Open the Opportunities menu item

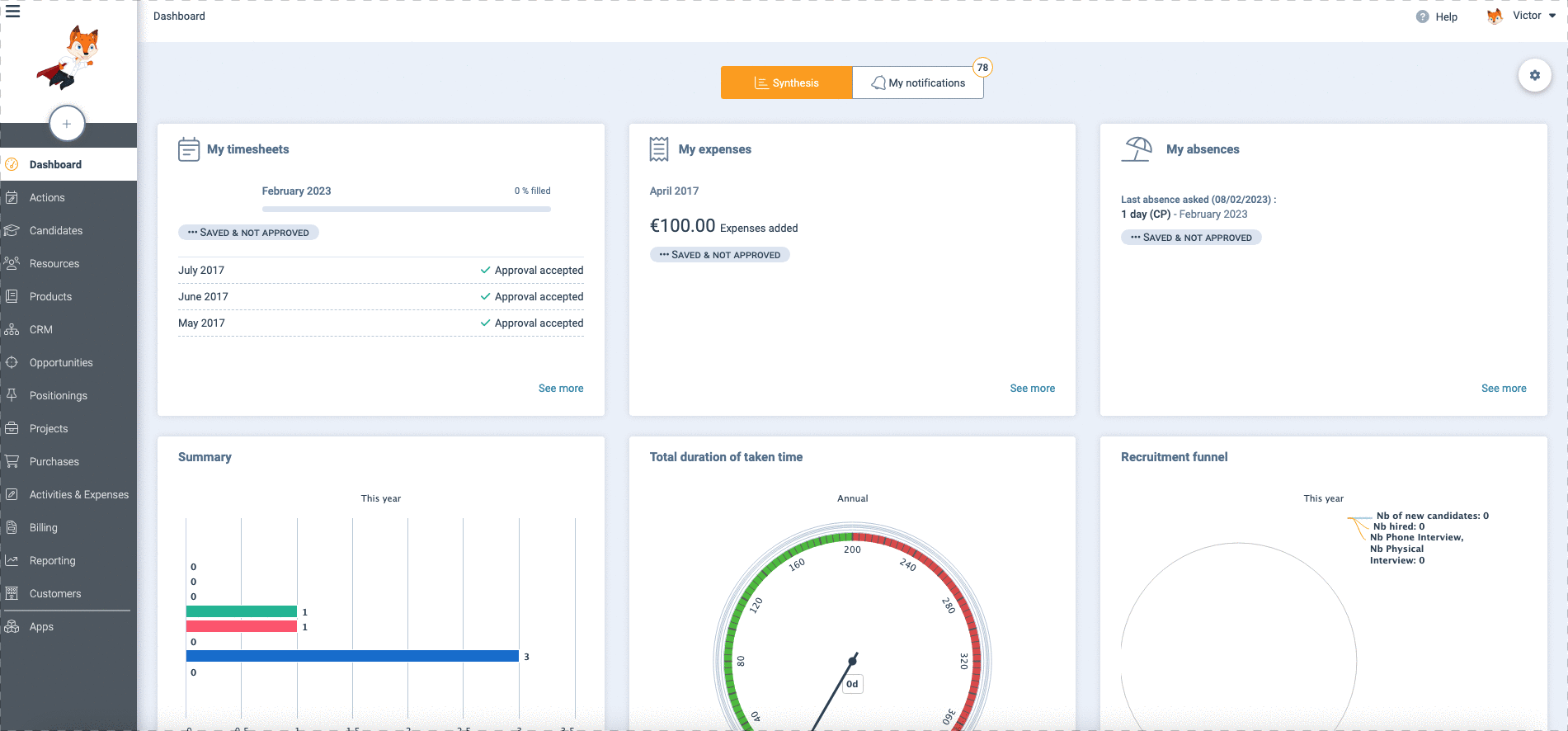[68, 362]
